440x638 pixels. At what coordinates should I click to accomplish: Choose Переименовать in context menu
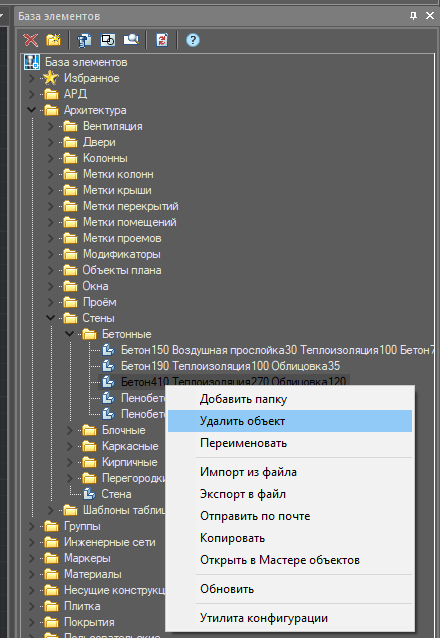tap(290, 443)
